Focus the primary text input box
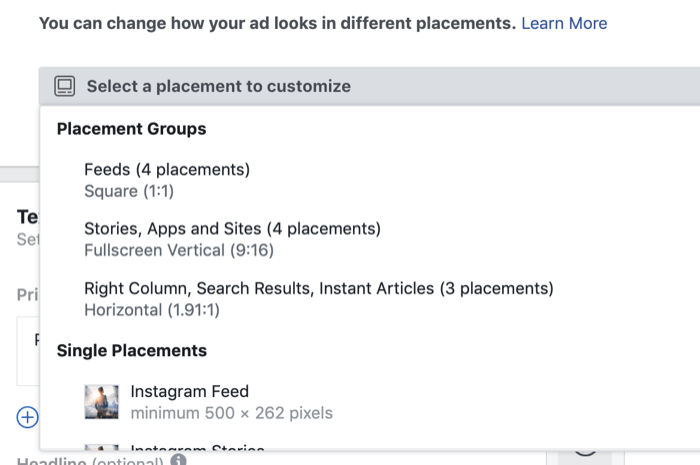The height and width of the screenshot is (465, 700). coord(28,351)
